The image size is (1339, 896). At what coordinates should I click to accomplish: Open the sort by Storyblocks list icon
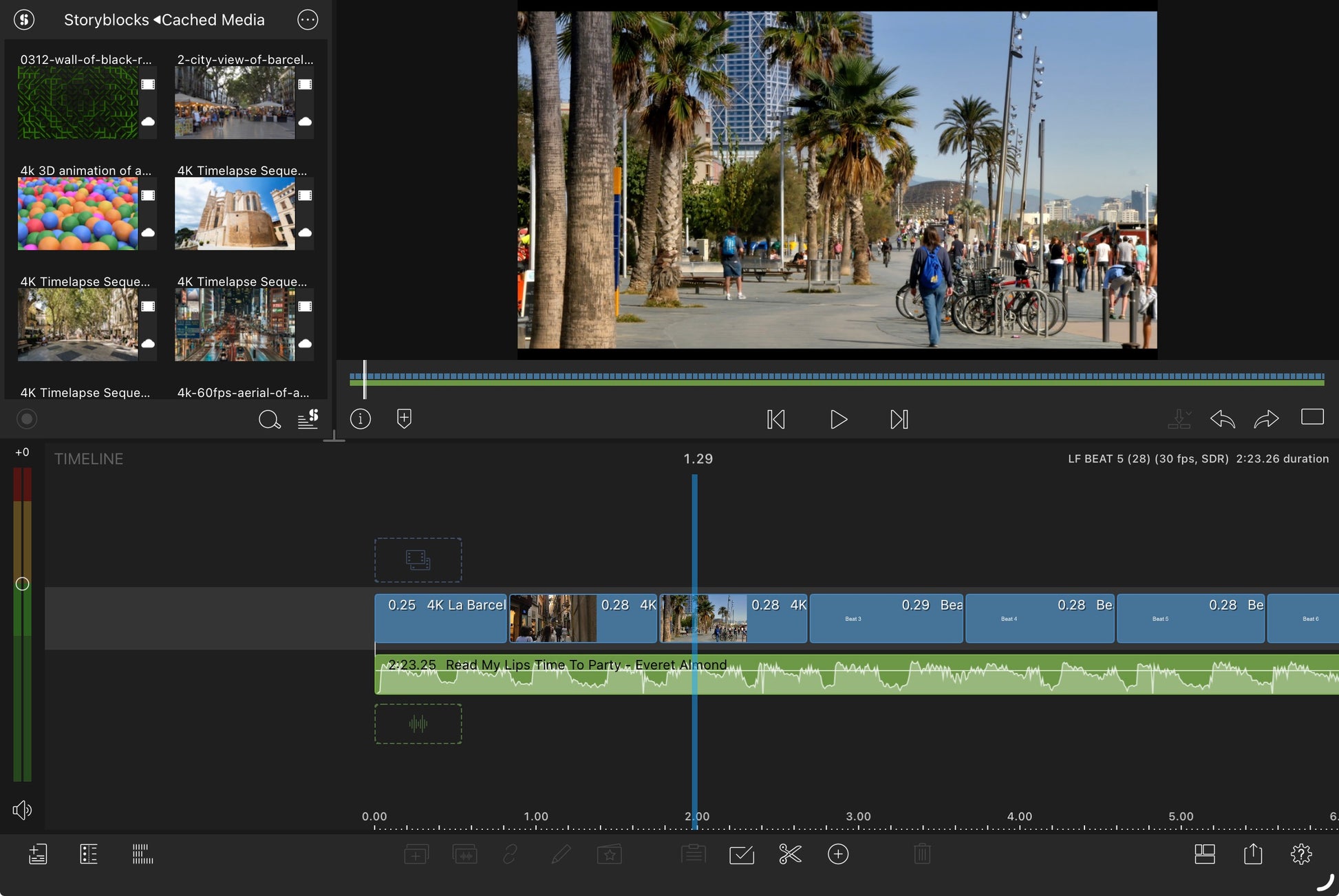[308, 418]
